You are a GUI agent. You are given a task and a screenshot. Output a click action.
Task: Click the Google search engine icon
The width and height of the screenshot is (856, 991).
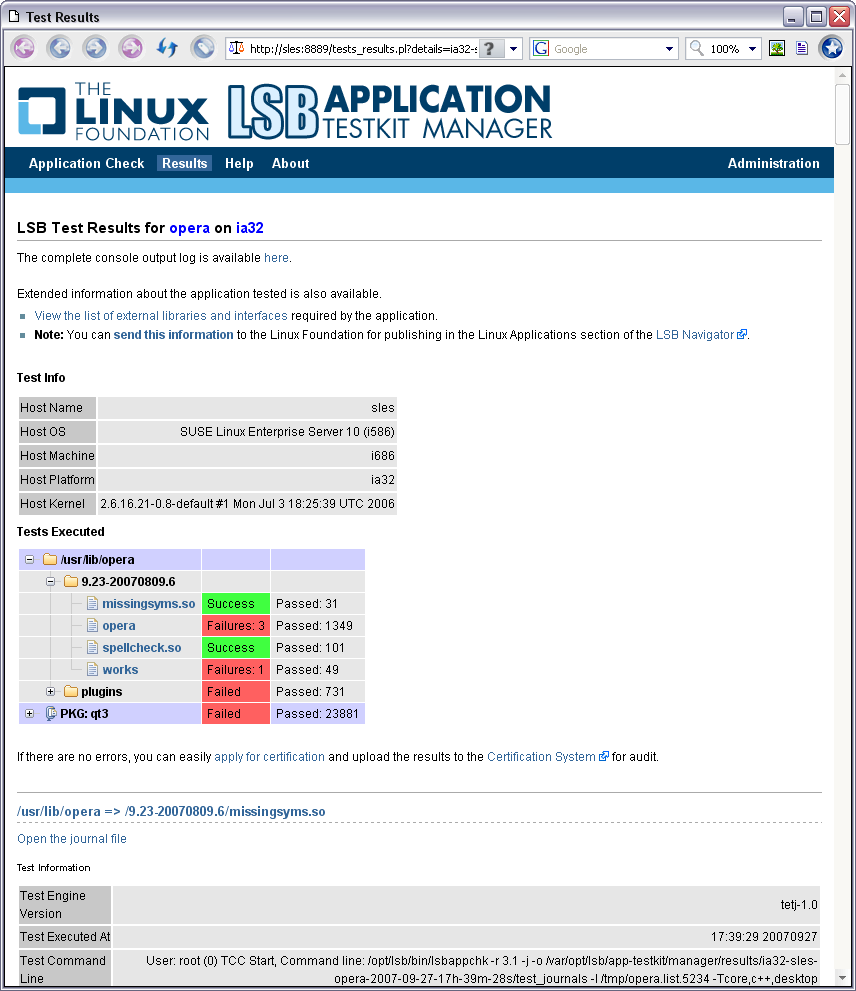(x=541, y=49)
